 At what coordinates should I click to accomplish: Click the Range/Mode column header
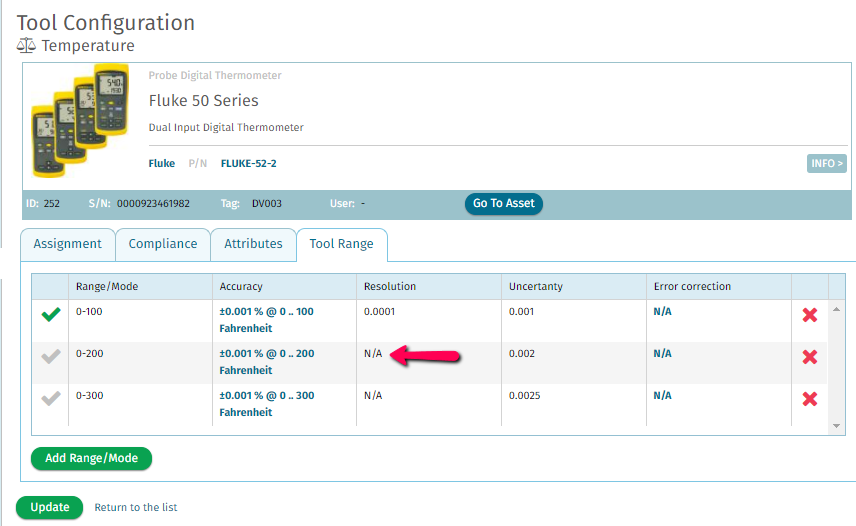click(140, 286)
